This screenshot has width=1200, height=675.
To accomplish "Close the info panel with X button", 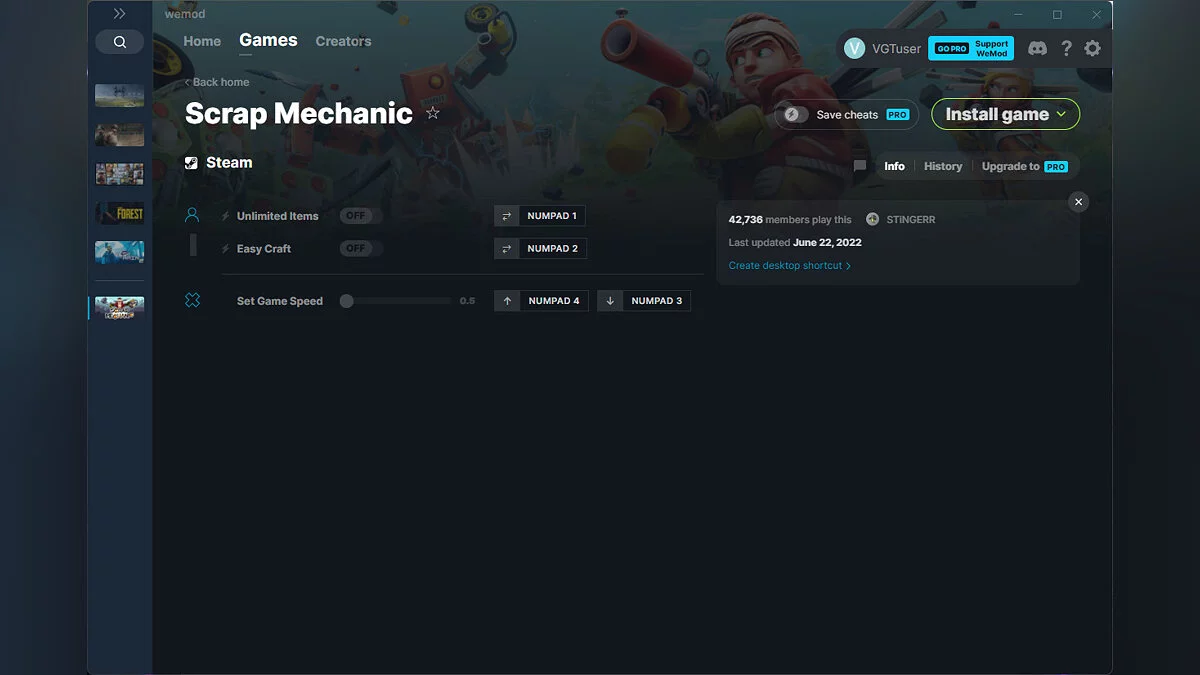I will tap(1078, 202).
